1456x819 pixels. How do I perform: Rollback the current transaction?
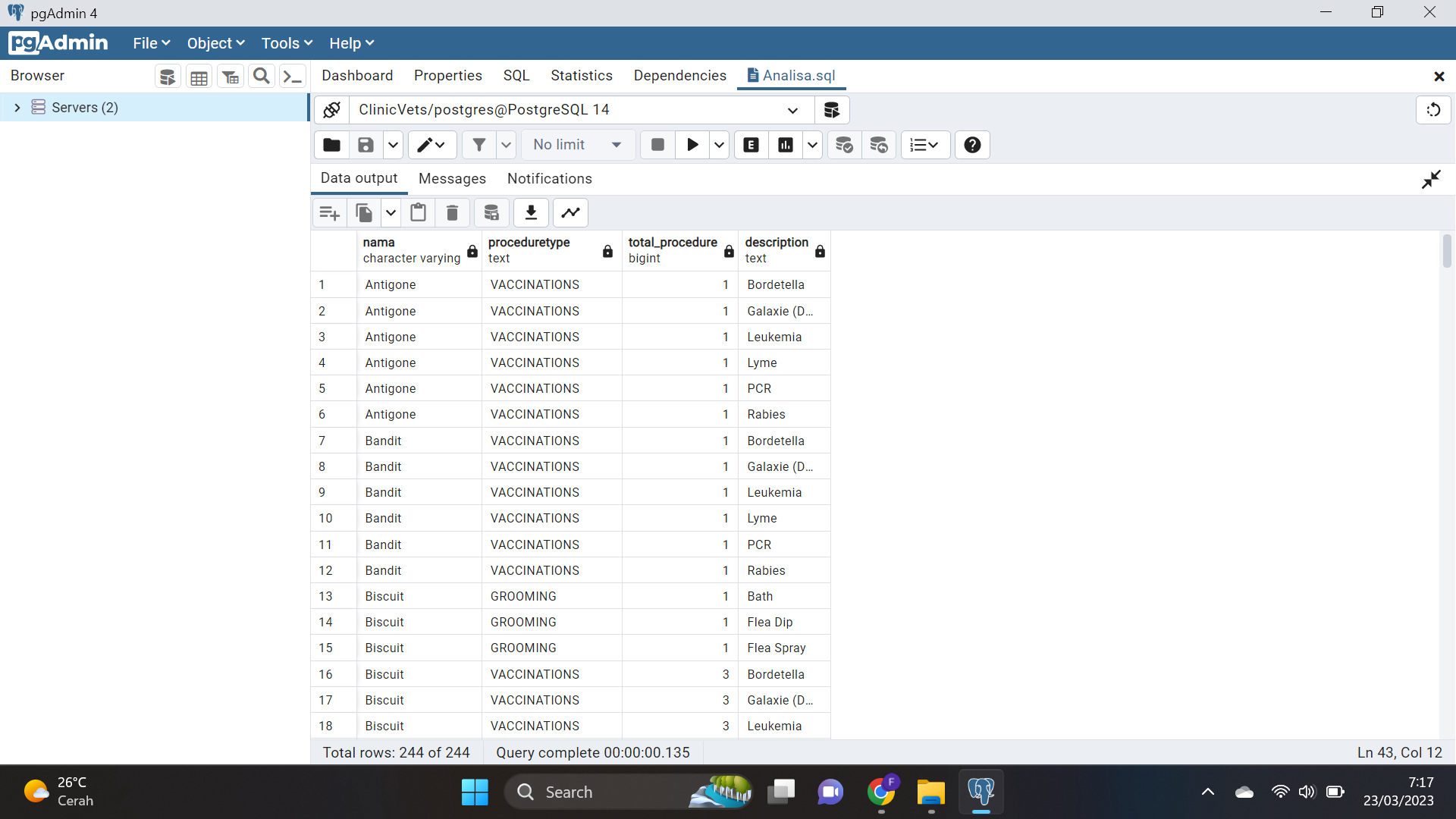[878, 144]
